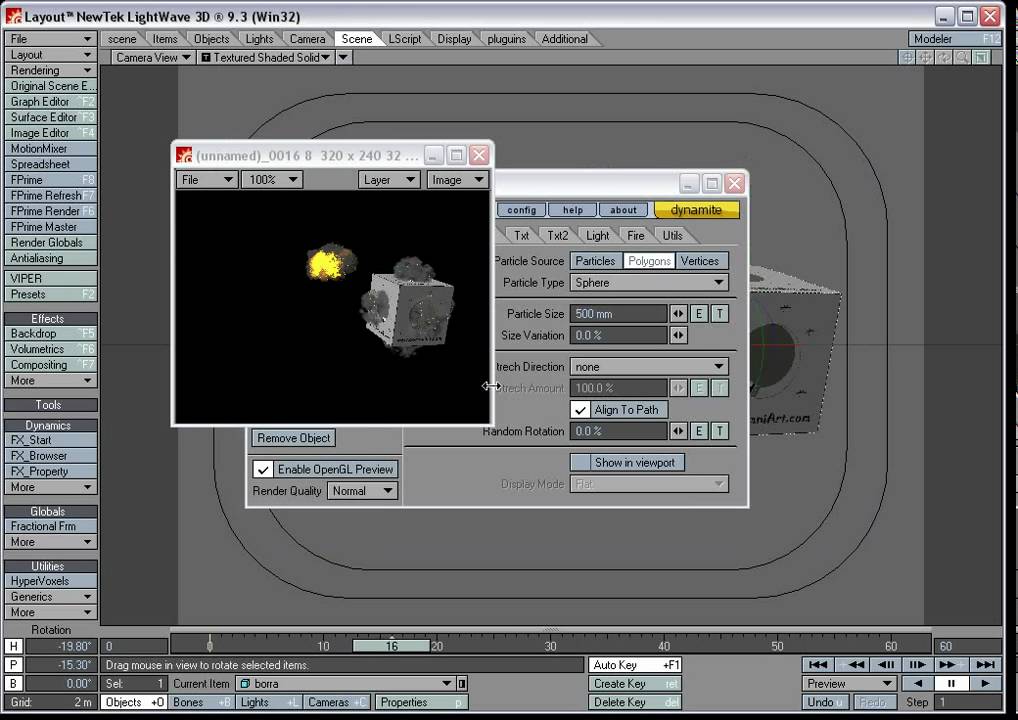The width and height of the screenshot is (1018, 720).
Task: Open the Light tab in dynamite panel
Action: 597,236
